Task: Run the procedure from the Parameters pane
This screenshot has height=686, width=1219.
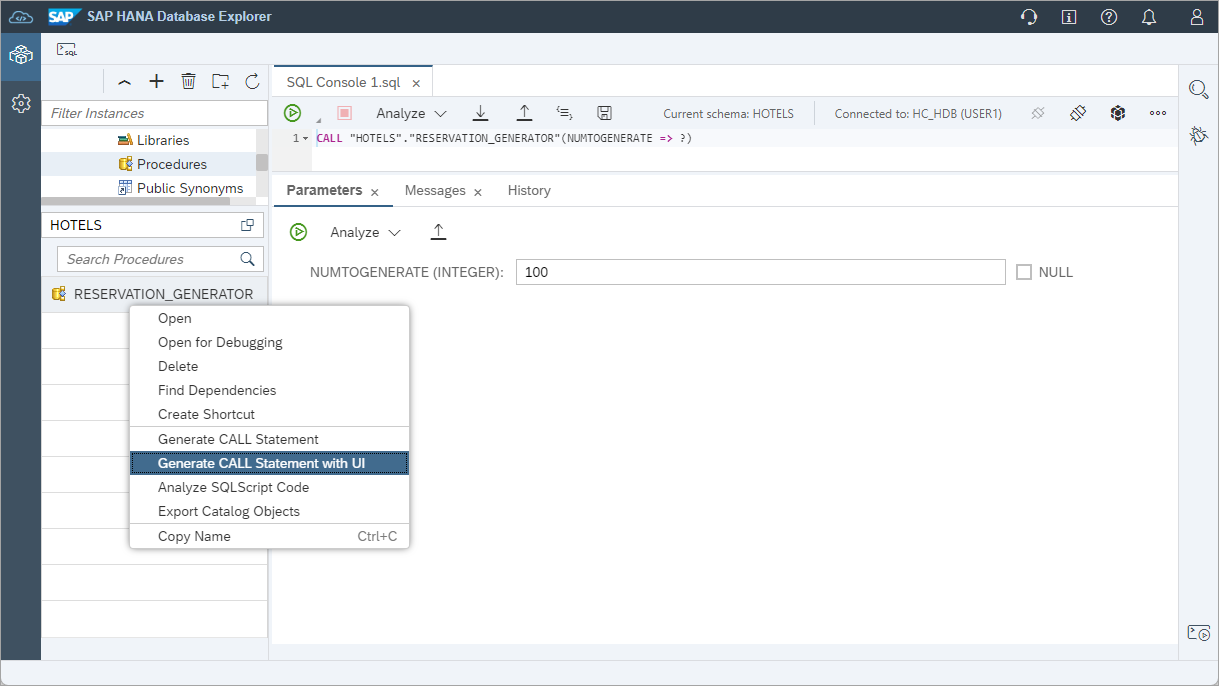Action: pos(298,232)
